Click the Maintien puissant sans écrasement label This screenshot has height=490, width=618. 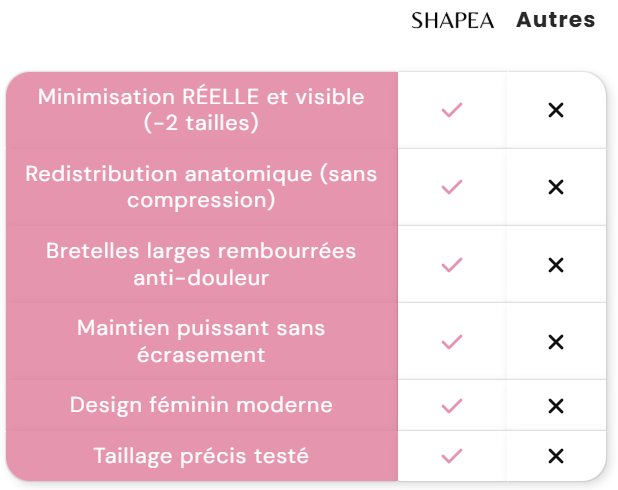pos(201,342)
